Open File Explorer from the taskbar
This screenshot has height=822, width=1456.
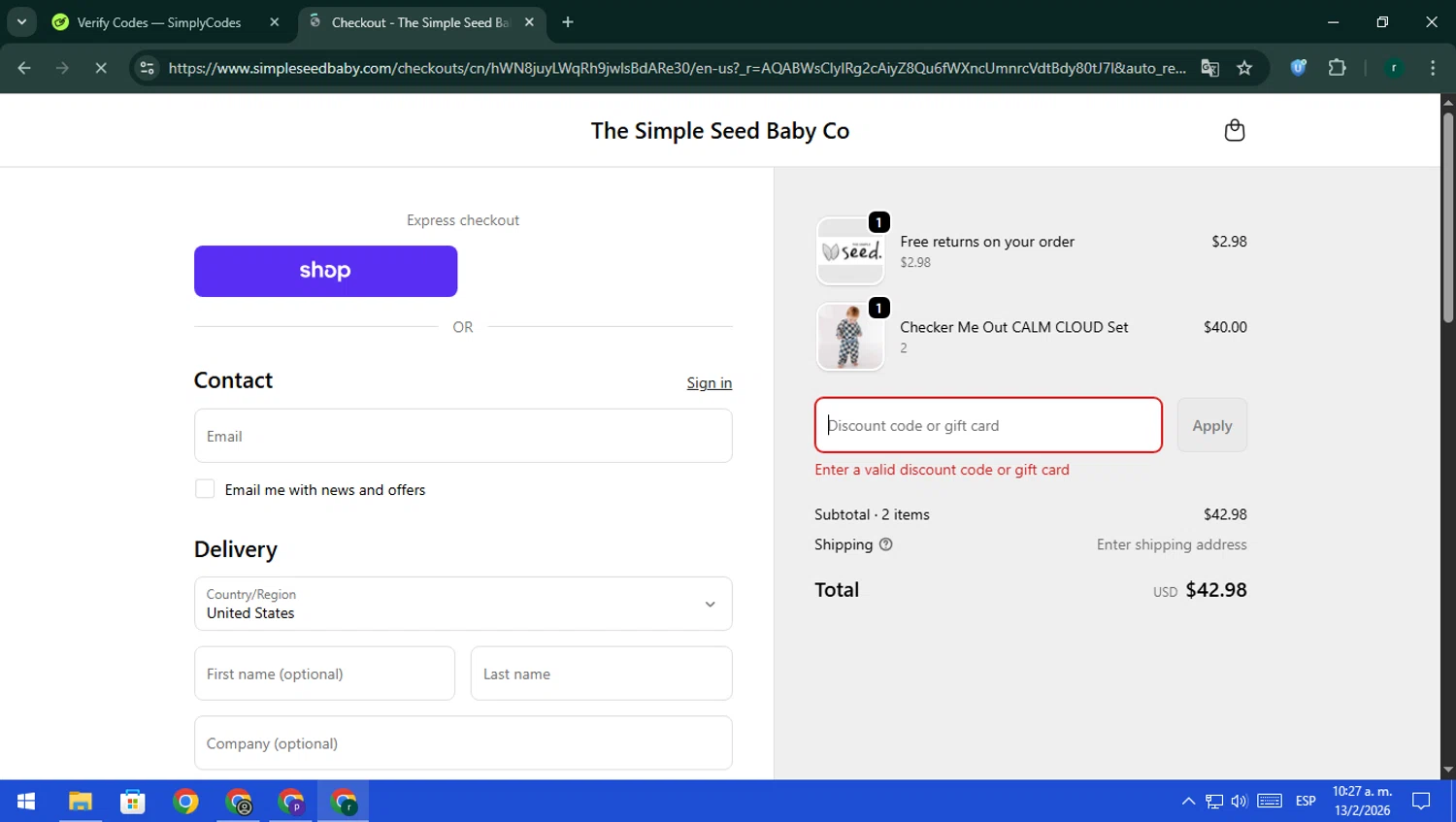pyautogui.click(x=80, y=801)
